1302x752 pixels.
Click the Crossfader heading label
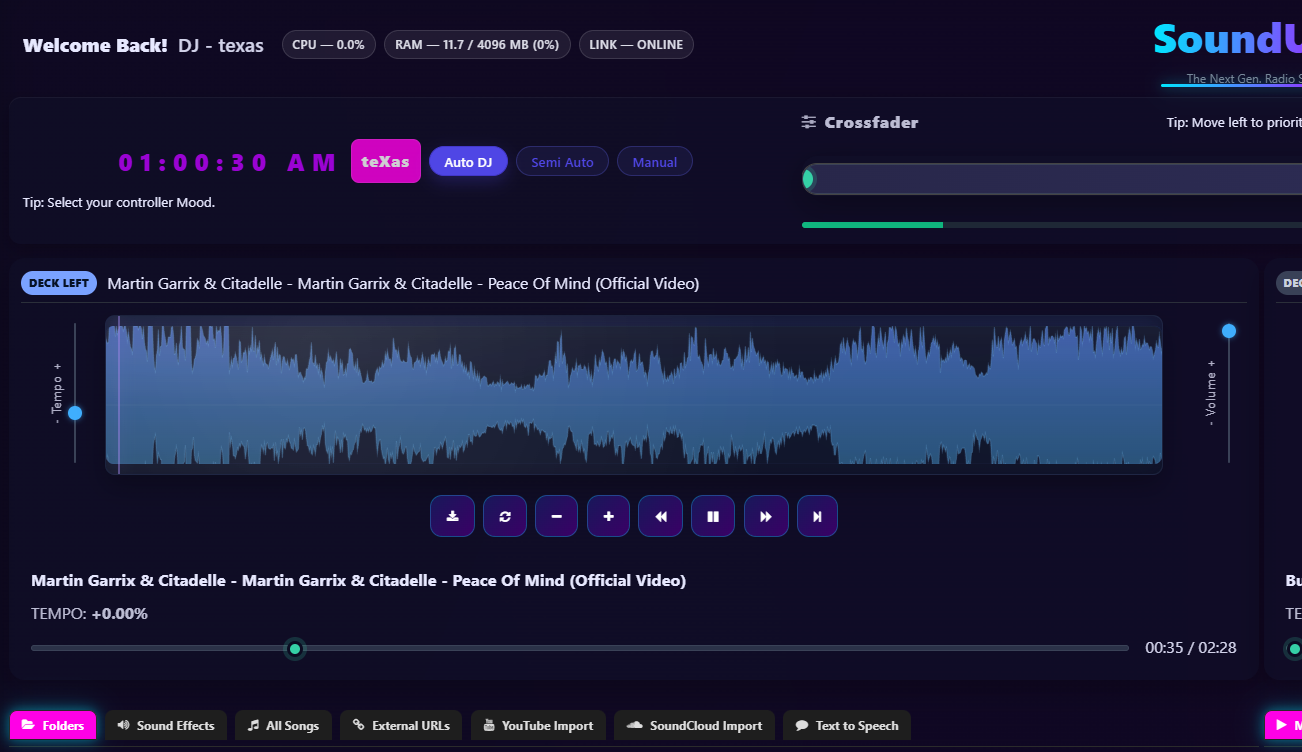click(x=871, y=122)
